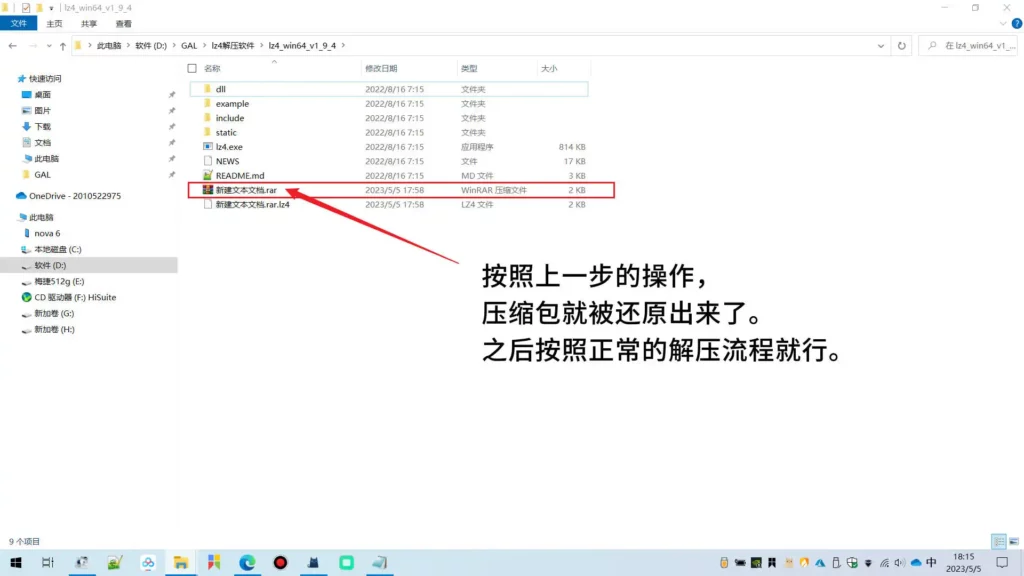Click lz4解压软件 in the address breadcrumb
This screenshot has width=1024, height=576.
[x=232, y=46]
